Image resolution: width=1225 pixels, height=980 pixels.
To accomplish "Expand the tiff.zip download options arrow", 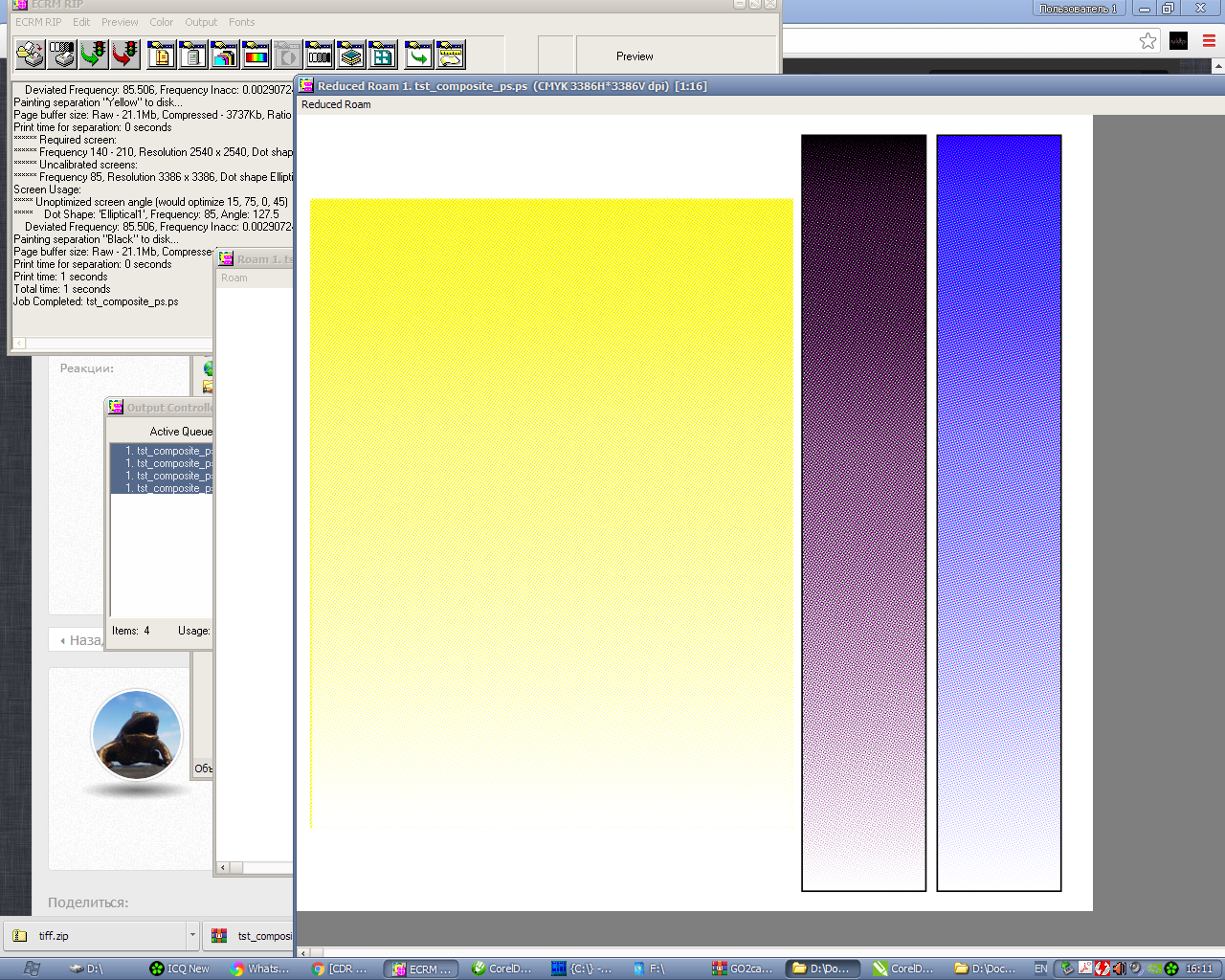I will [192, 935].
